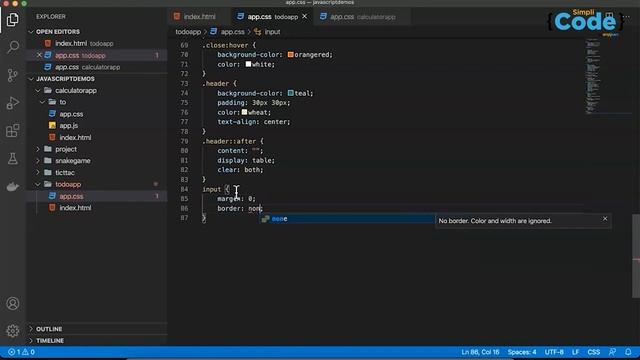Viewport: 640px width, 360px height.
Task: Collapse the to folder
Action: pyautogui.click(x=42, y=102)
